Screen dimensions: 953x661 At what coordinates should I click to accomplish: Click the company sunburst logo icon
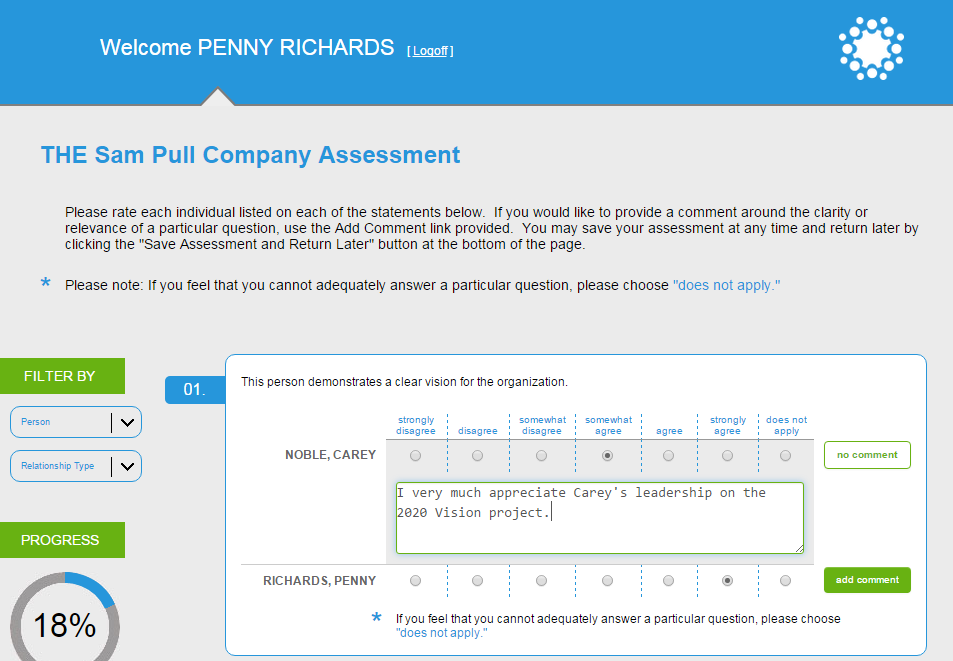(871, 48)
